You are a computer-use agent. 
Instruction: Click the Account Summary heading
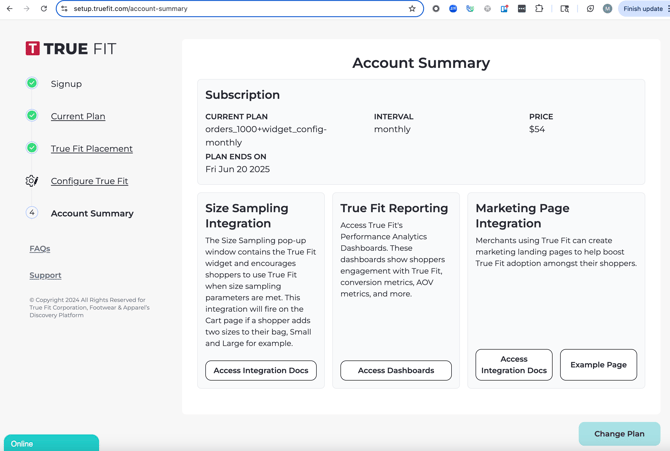[x=421, y=63]
